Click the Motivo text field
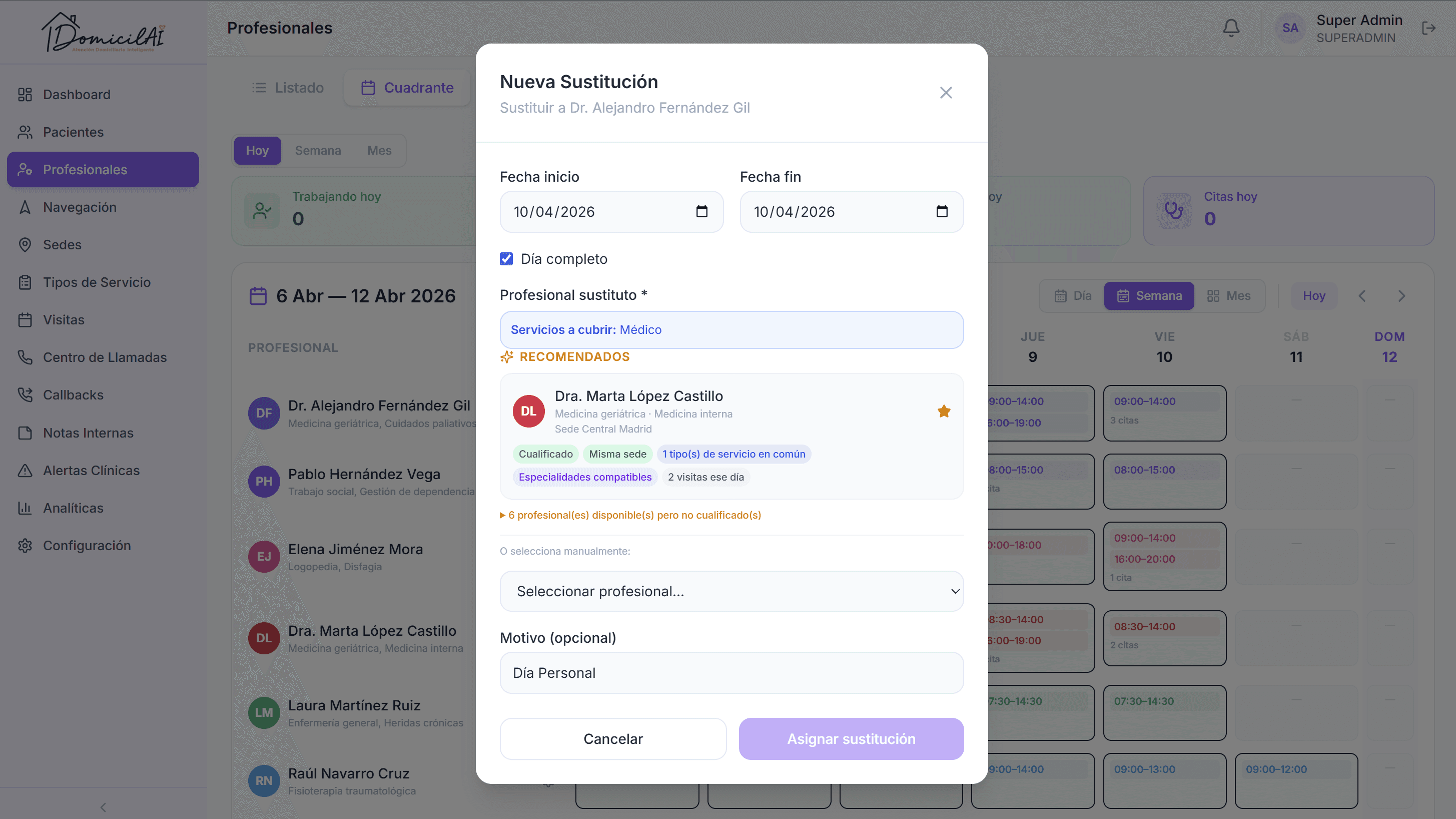Viewport: 1456px width, 819px height. tap(732, 673)
